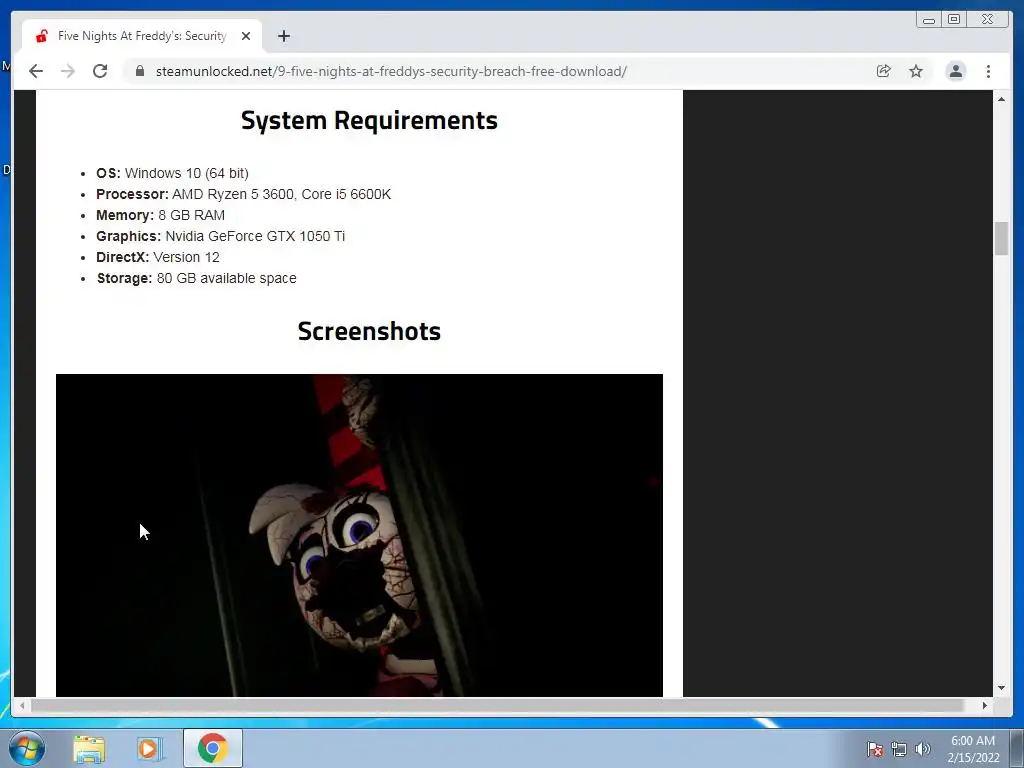1024x768 pixels.
Task: Click horizontal scrollbar right arrow
Action: click(x=985, y=705)
